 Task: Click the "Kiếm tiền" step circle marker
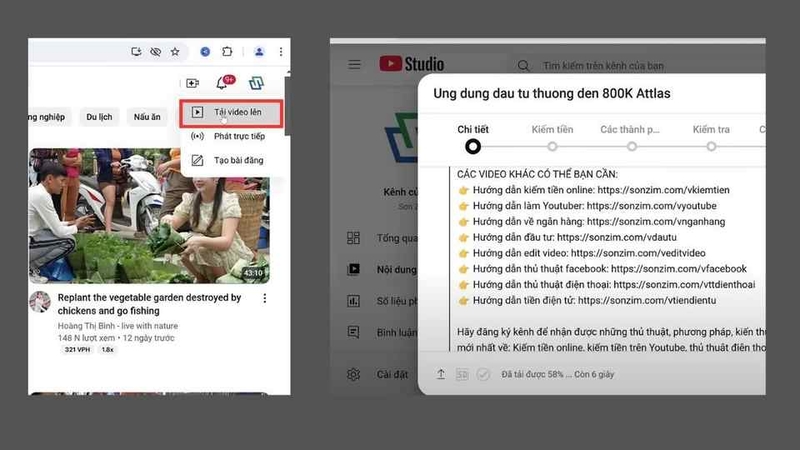(552, 147)
